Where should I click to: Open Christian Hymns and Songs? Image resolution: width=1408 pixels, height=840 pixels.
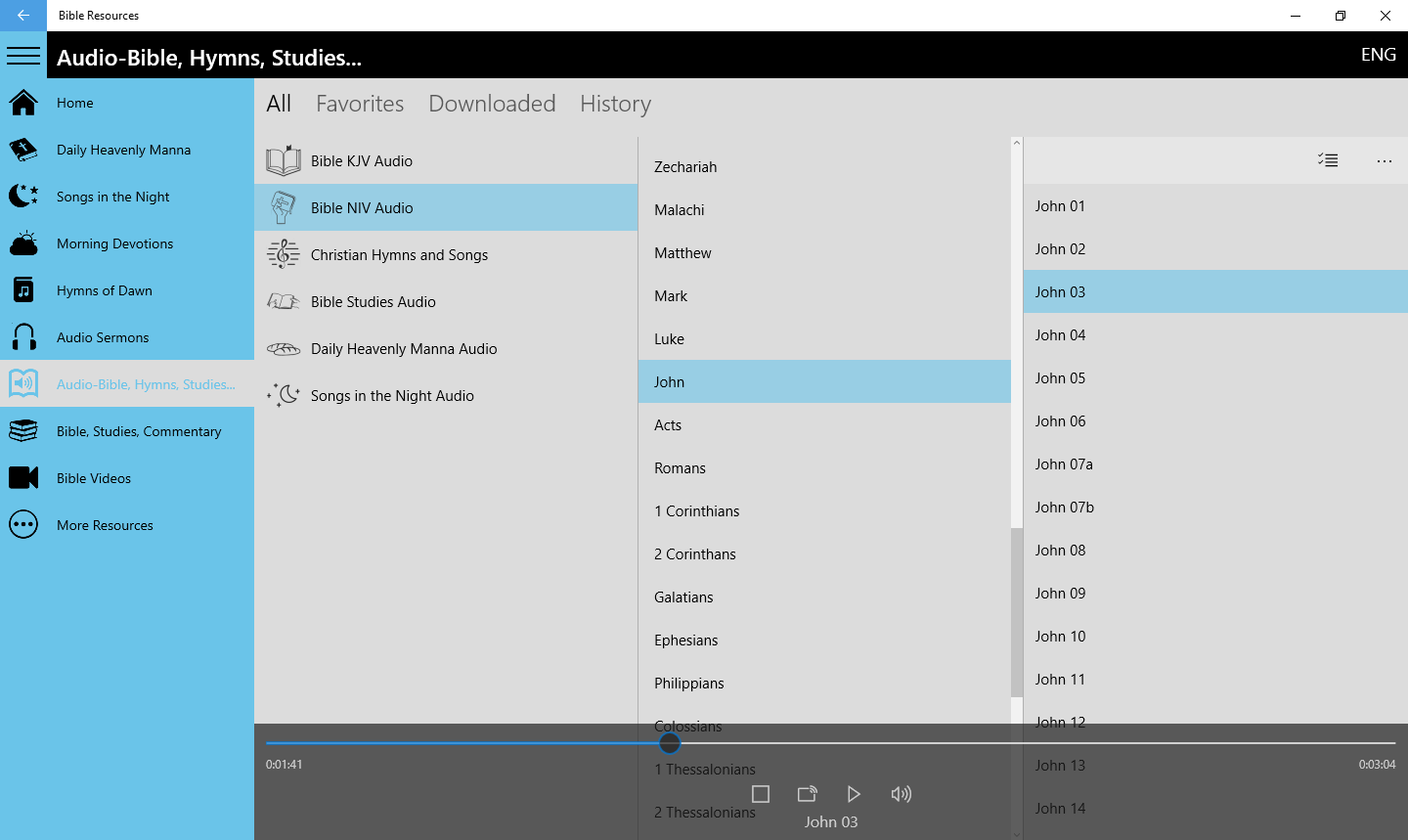[x=399, y=254]
